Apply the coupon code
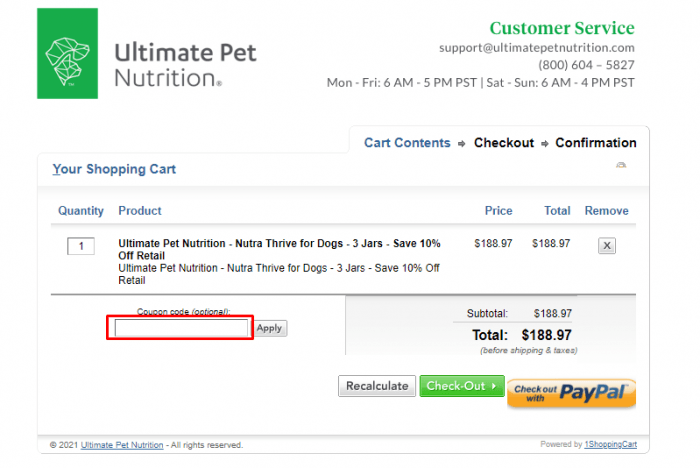700x468 pixels. coord(271,328)
